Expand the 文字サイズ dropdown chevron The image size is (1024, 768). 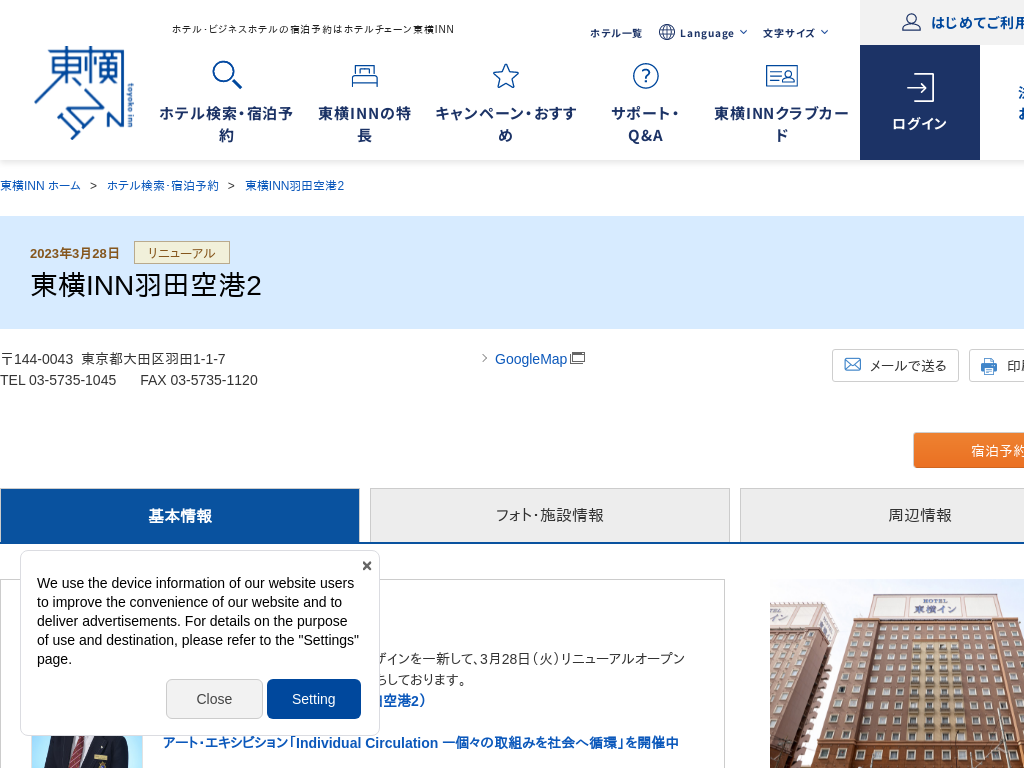point(824,32)
